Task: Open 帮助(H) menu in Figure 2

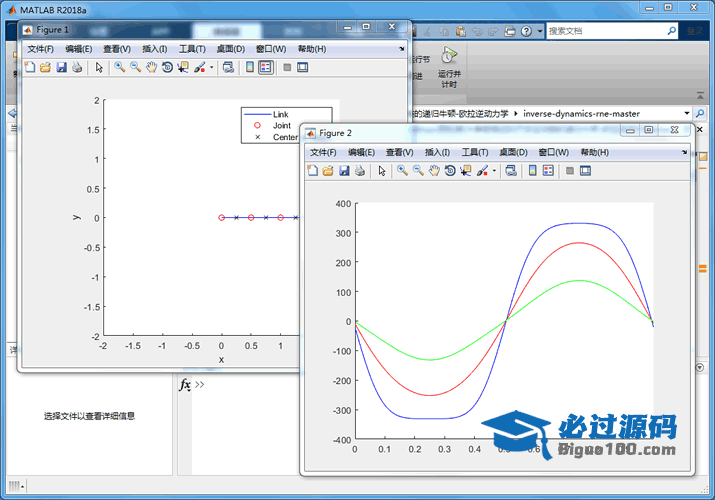Action: 595,152
